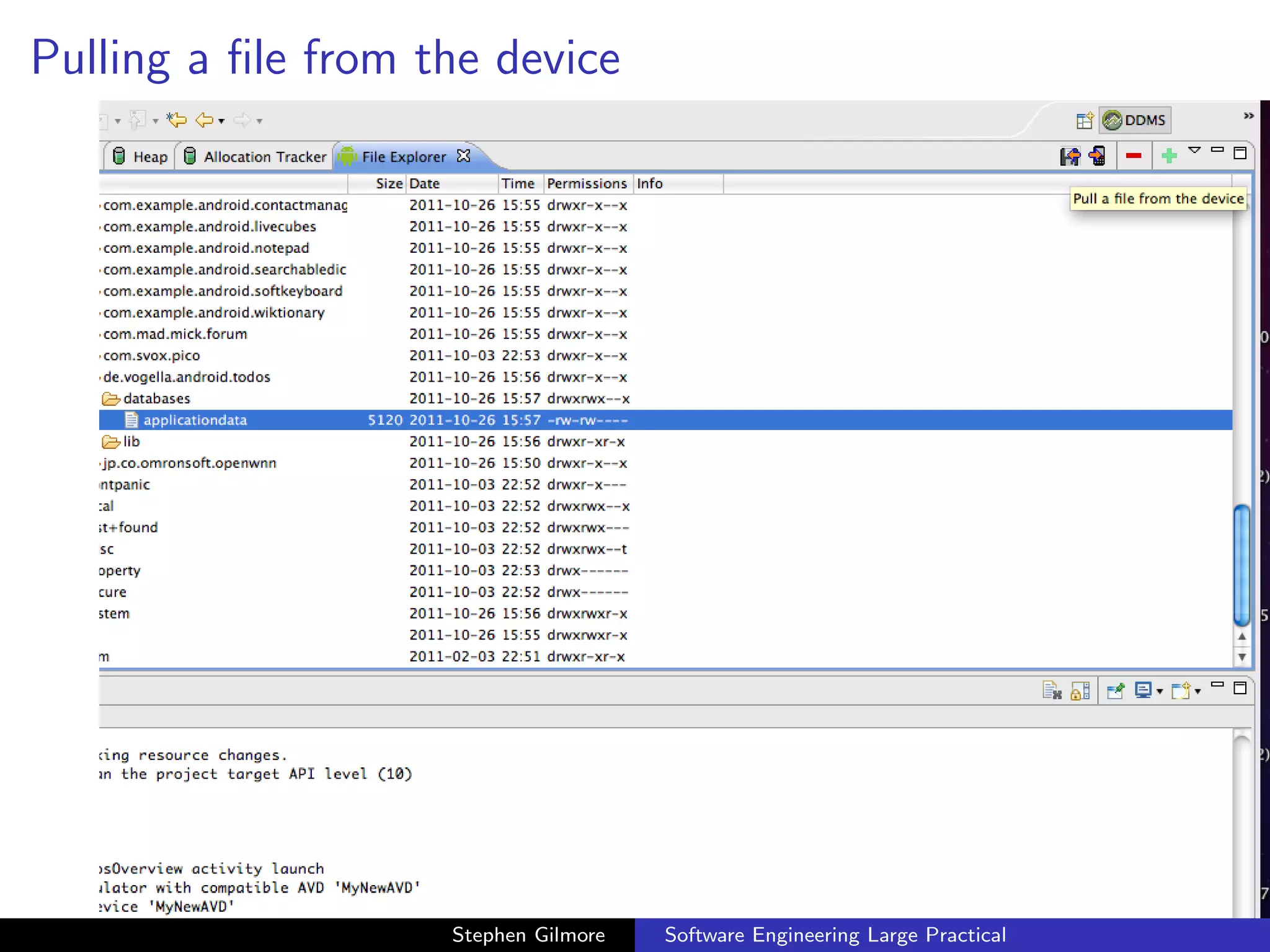The width and height of the screenshot is (1270, 952).
Task: Click the Open Console icon
Action: pos(1181,690)
